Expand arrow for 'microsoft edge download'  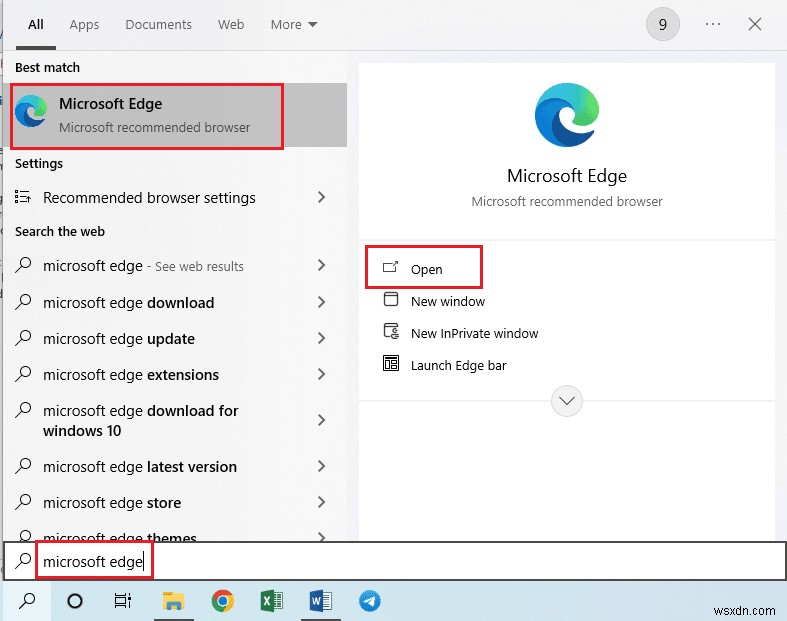click(321, 302)
